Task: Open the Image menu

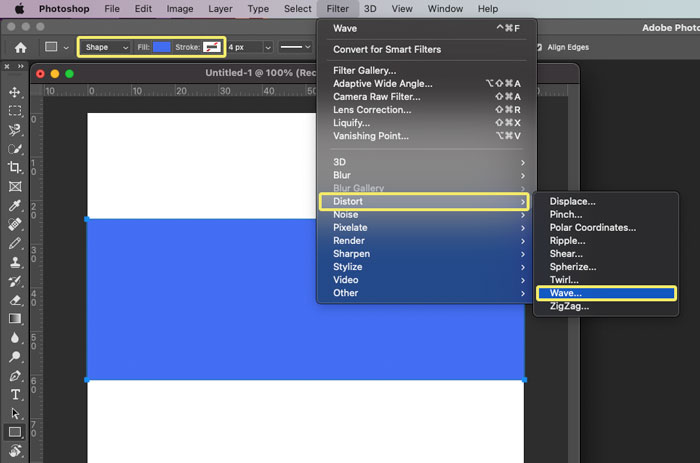Action: click(x=179, y=8)
